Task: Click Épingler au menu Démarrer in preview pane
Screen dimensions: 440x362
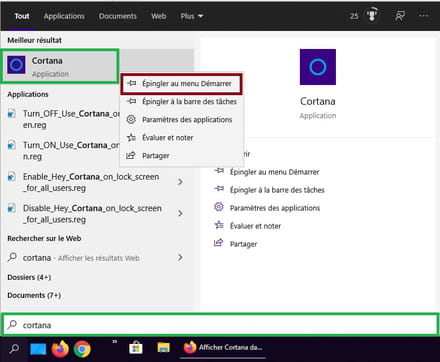Action: click(x=274, y=172)
